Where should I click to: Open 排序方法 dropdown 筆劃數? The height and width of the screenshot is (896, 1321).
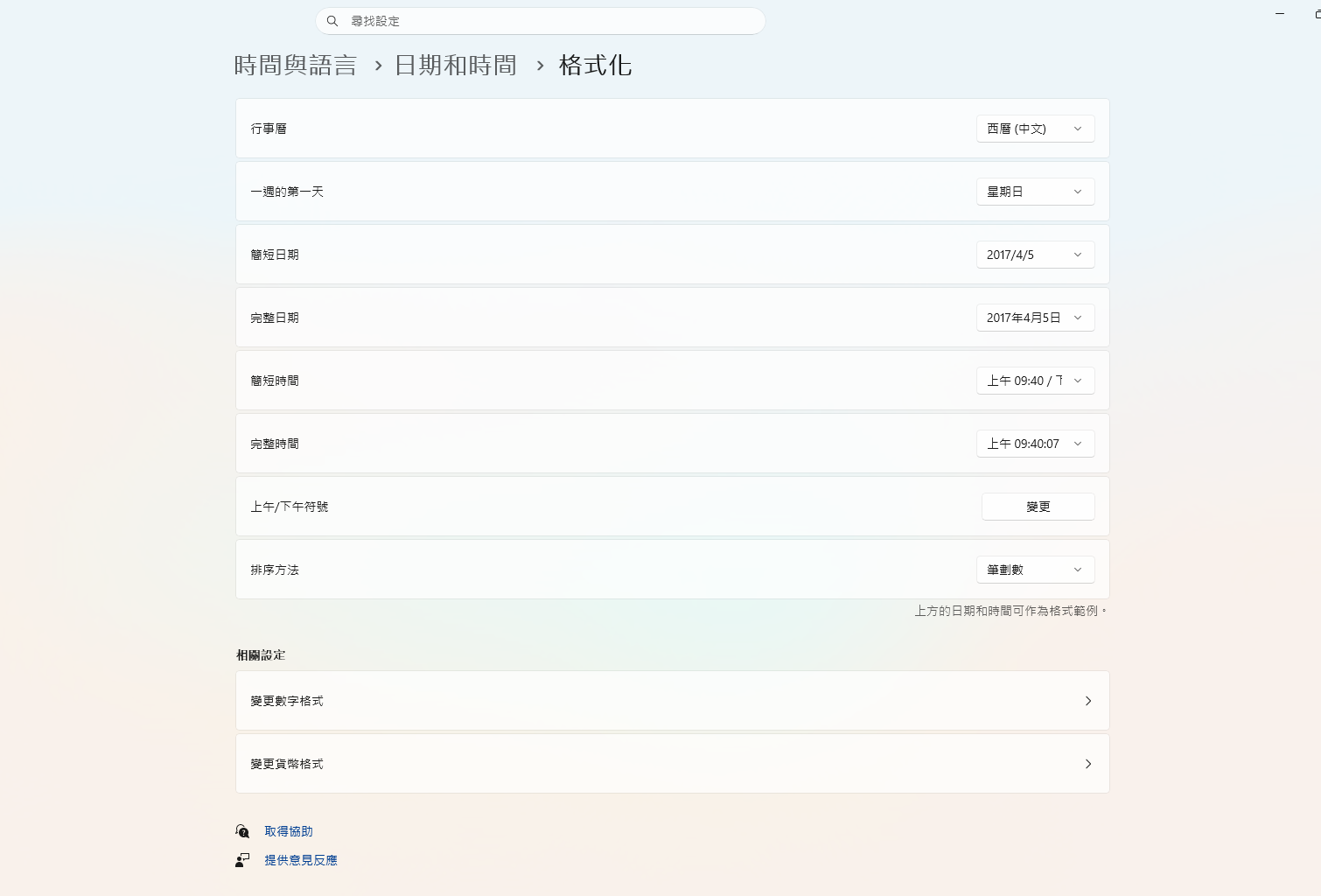pos(1036,570)
